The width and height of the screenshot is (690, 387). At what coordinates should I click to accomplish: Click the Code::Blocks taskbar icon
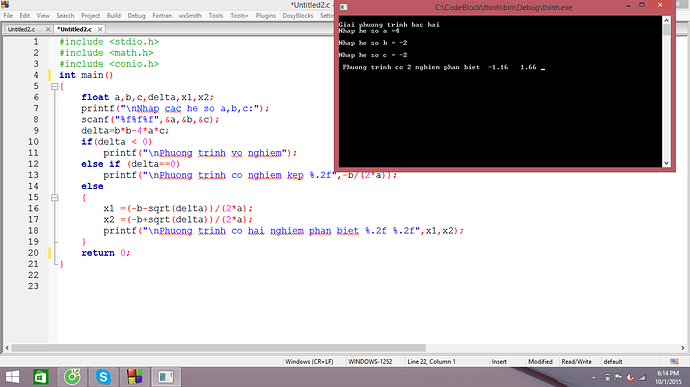135,377
